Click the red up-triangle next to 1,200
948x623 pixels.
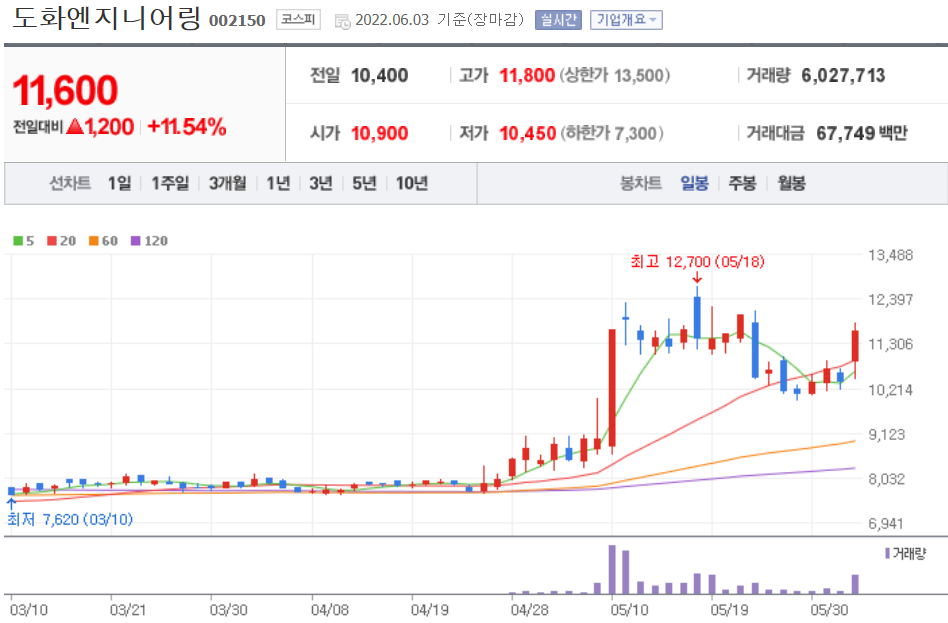75,126
